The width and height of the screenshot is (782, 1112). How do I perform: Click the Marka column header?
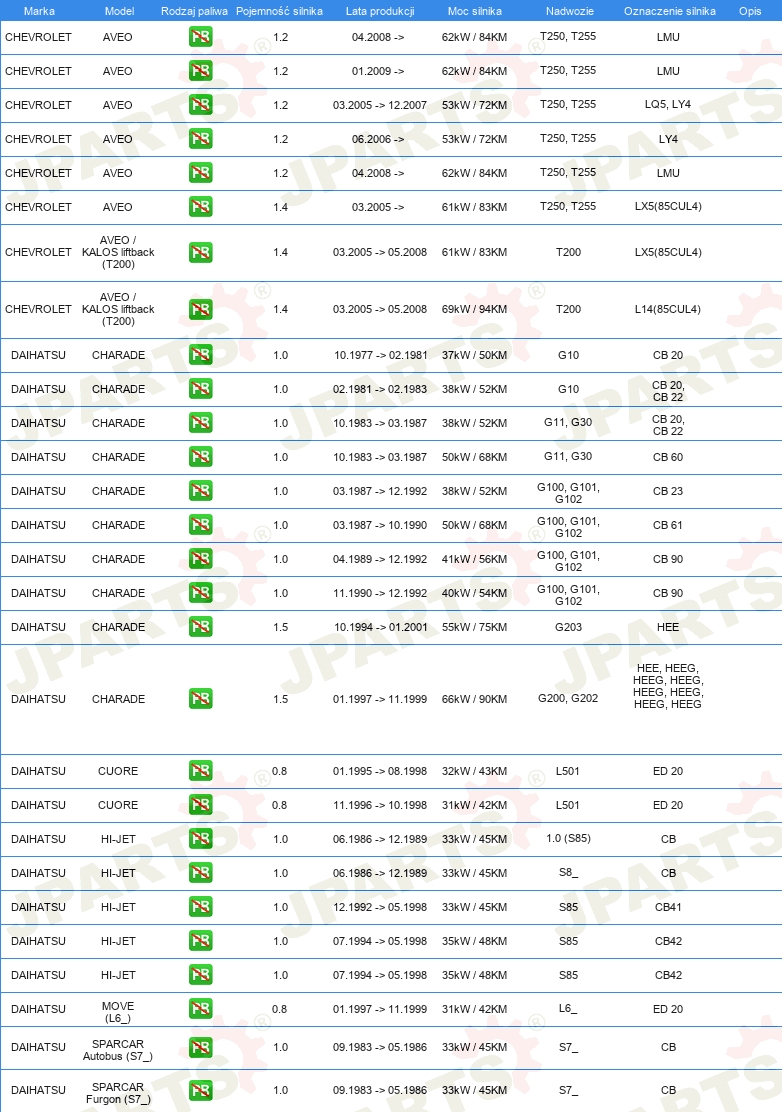(39, 11)
